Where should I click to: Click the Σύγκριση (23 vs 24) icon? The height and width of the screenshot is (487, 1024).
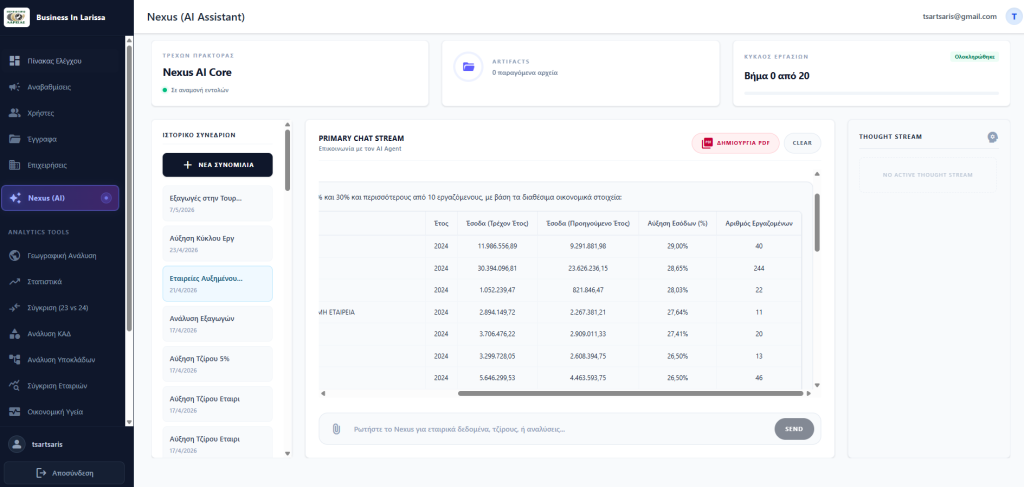pyautogui.click(x=14, y=307)
